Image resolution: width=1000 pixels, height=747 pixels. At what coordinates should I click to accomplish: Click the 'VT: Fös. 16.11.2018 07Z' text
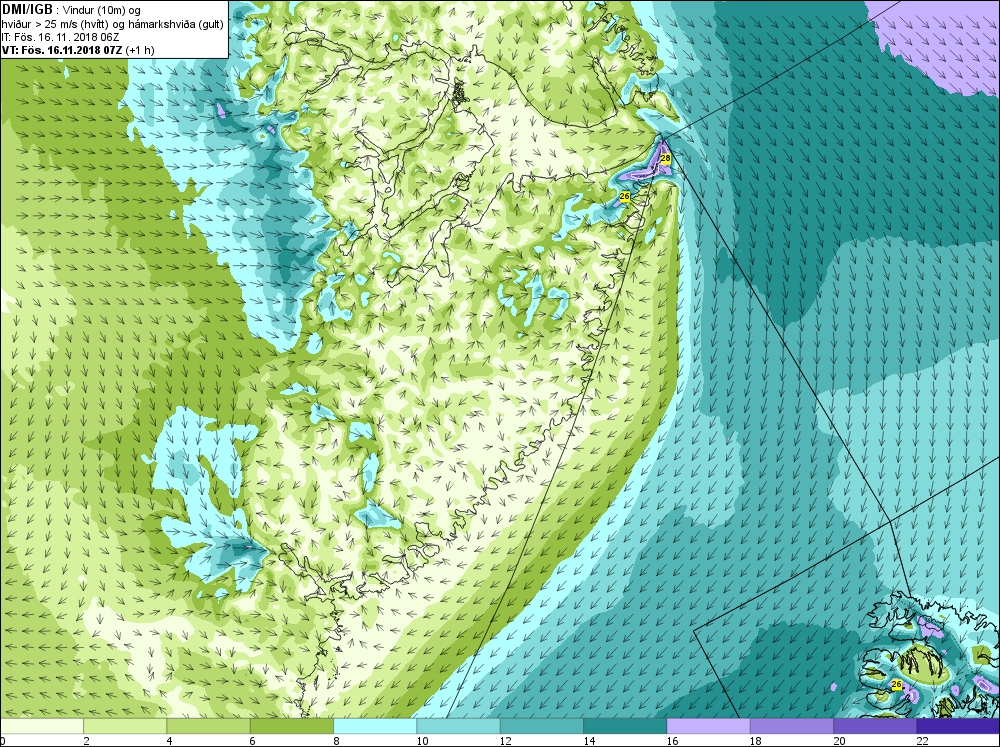(62, 50)
